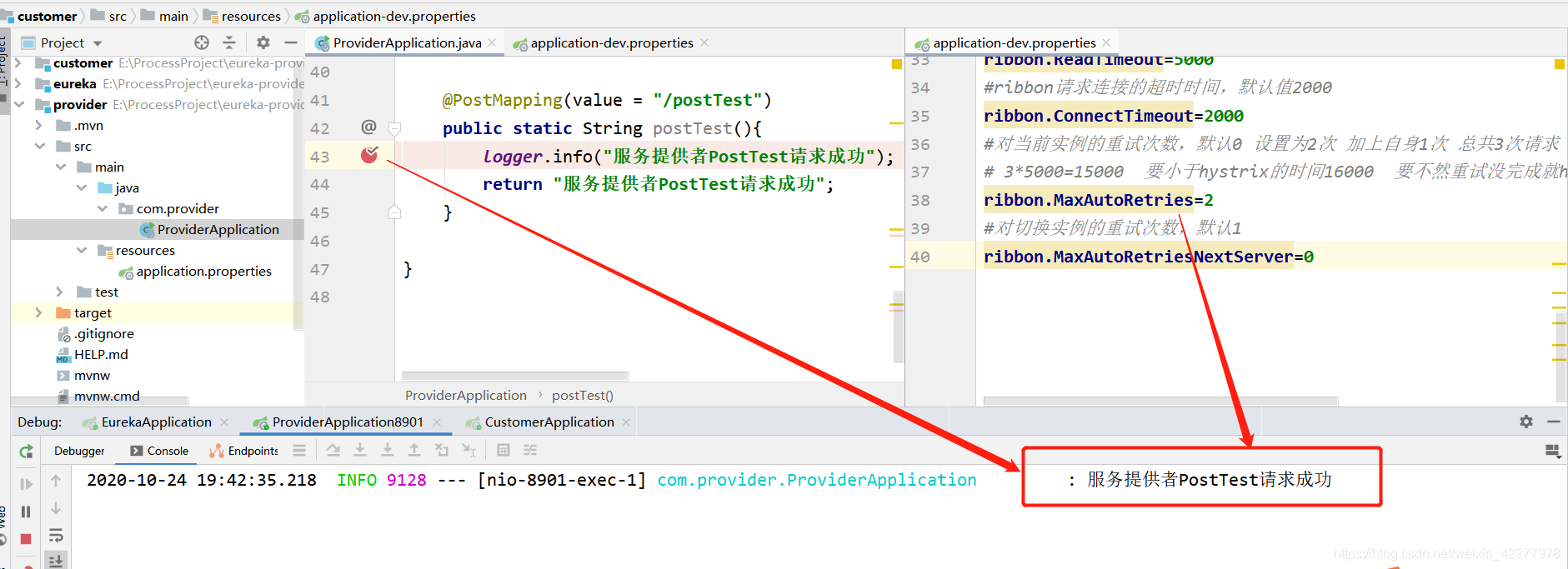
Task: Toggle the breakpoint on line 43
Action: (369, 155)
